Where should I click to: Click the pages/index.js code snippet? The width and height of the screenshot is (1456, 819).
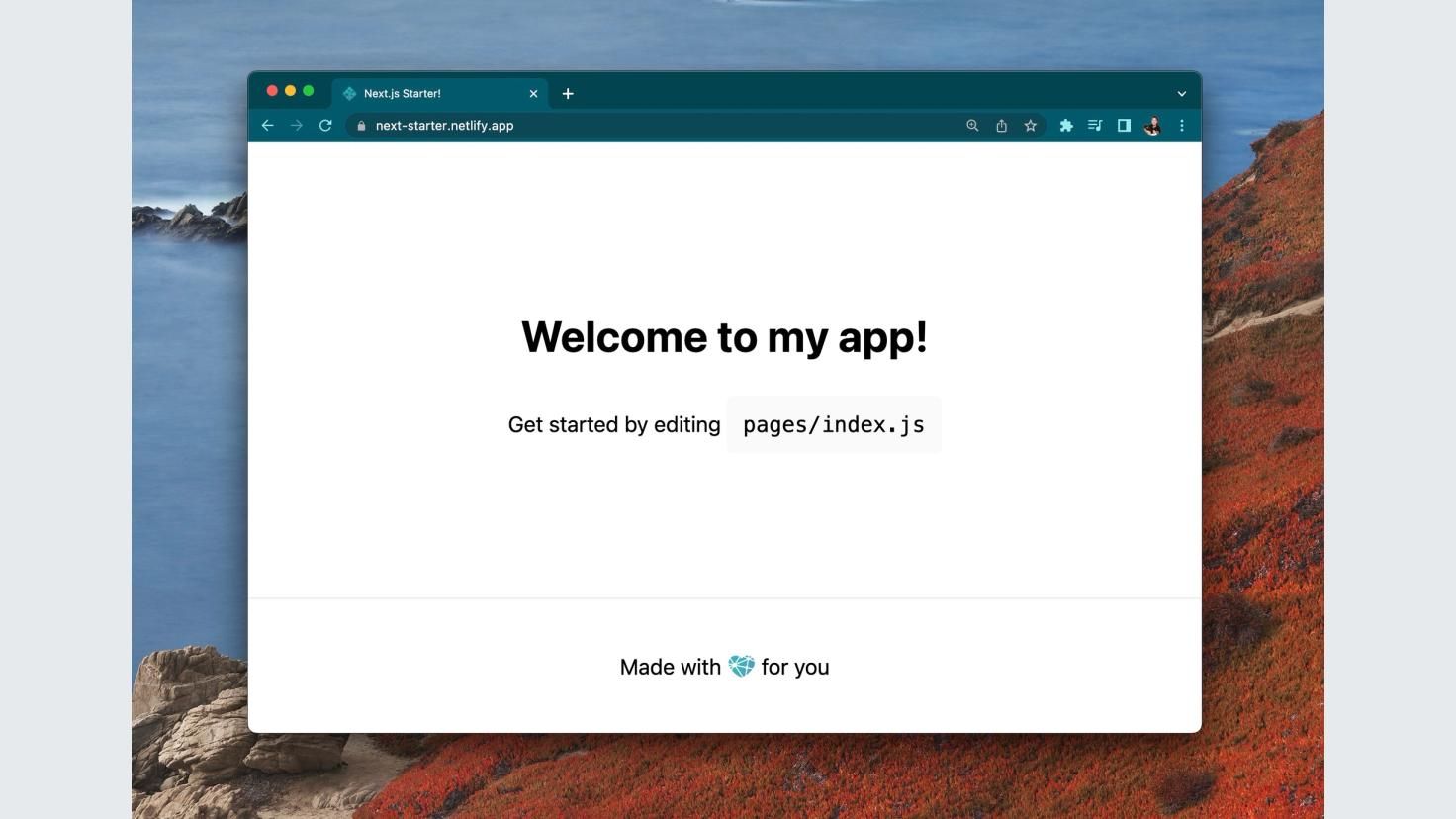[x=834, y=424]
